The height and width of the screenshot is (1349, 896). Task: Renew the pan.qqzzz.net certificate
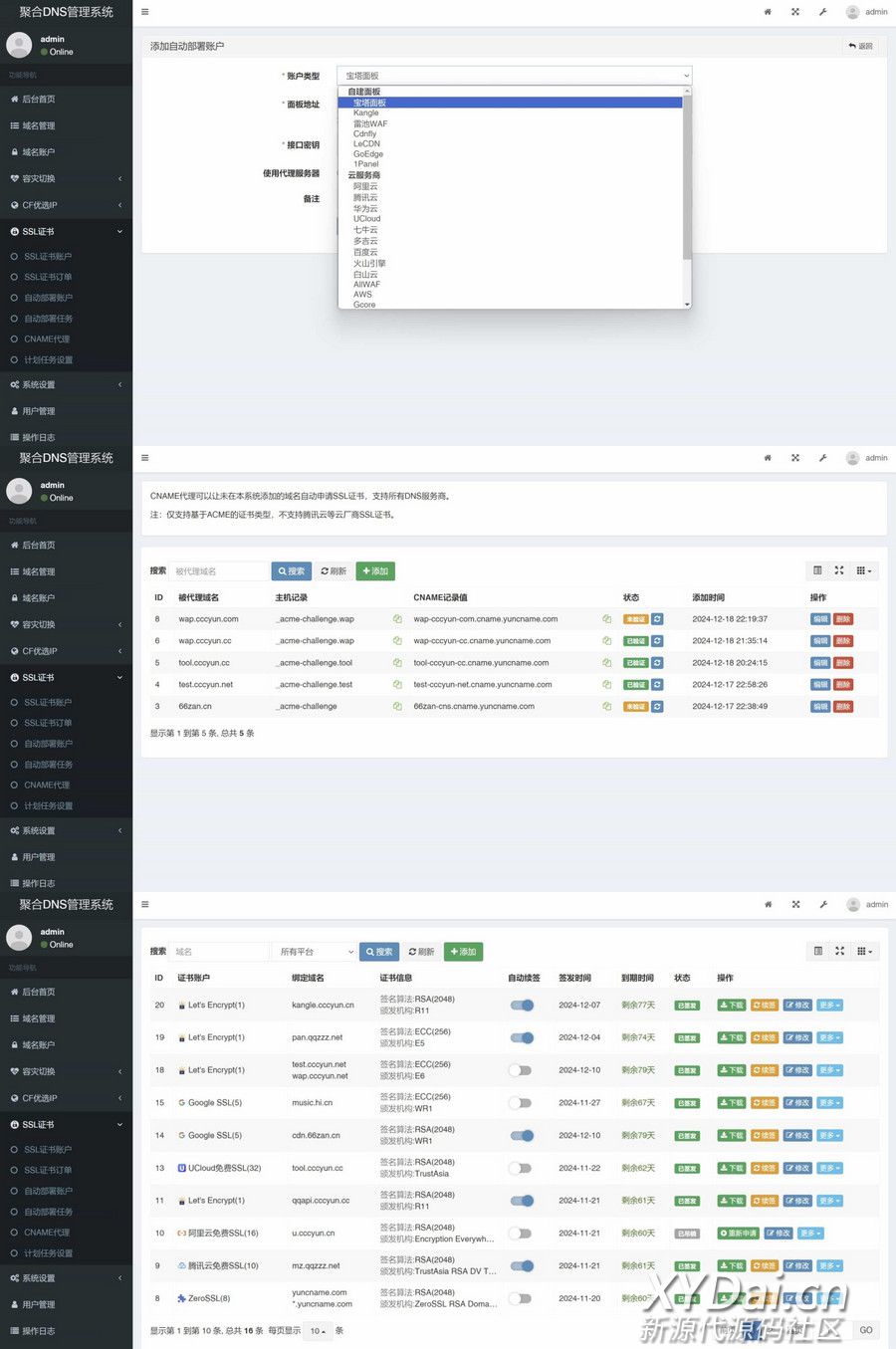[x=764, y=1038]
